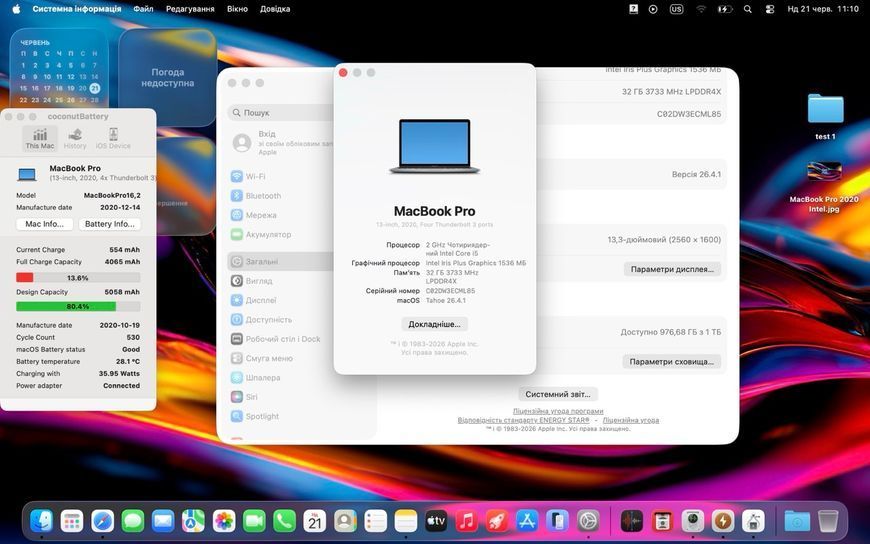
Task: Click Mac Info button in coconutBattery
Action: [x=45, y=224]
